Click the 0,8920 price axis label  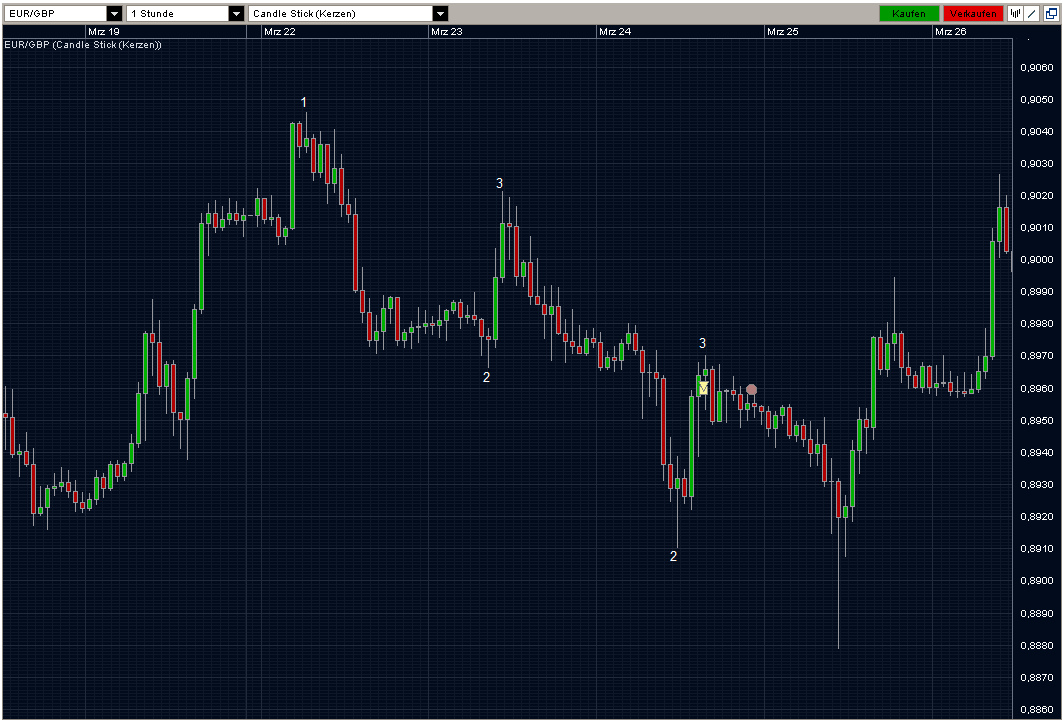(1037, 517)
